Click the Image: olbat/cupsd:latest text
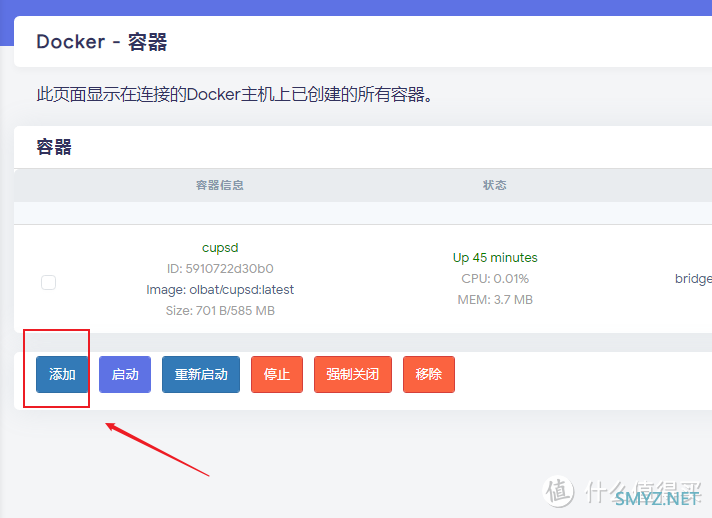712x518 pixels. tap(220, 290)
